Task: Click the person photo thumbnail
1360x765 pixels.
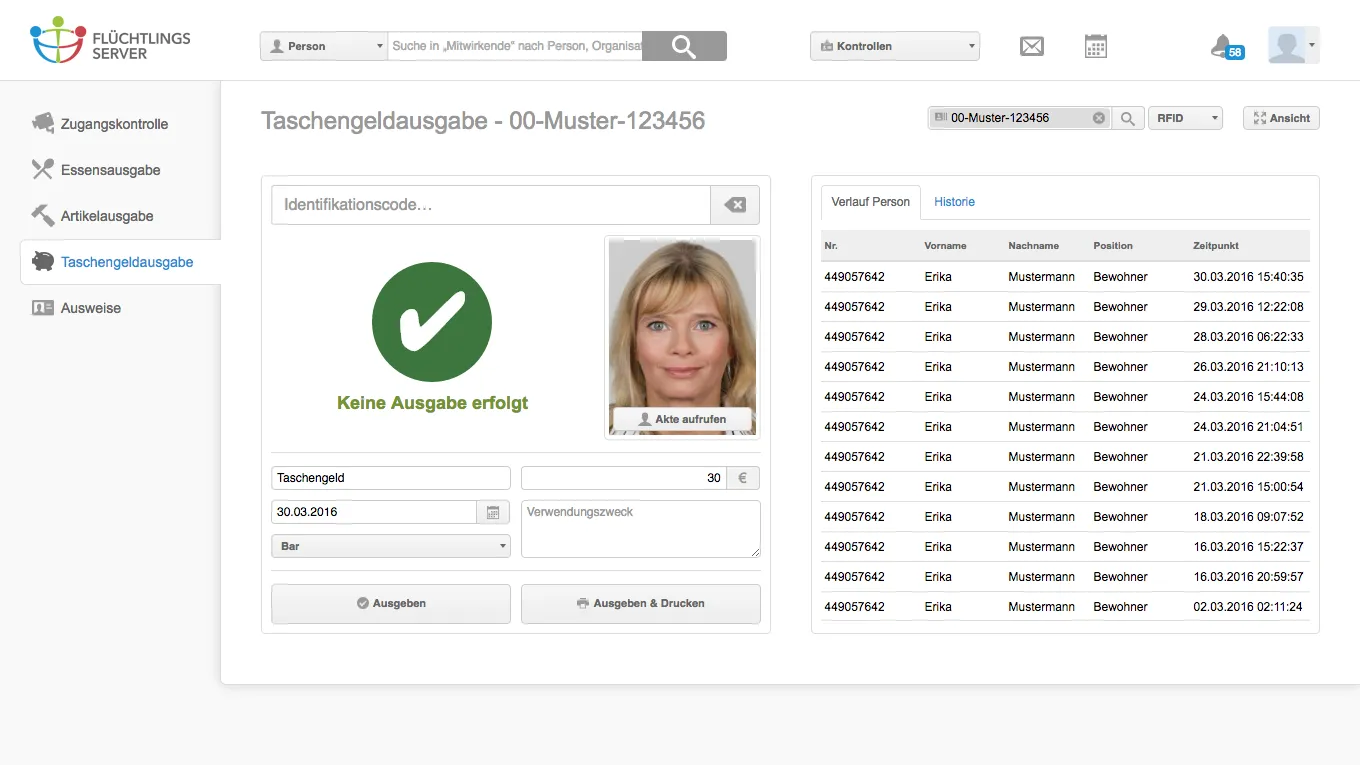Action: pyautogui.click(x=682, y=337)
